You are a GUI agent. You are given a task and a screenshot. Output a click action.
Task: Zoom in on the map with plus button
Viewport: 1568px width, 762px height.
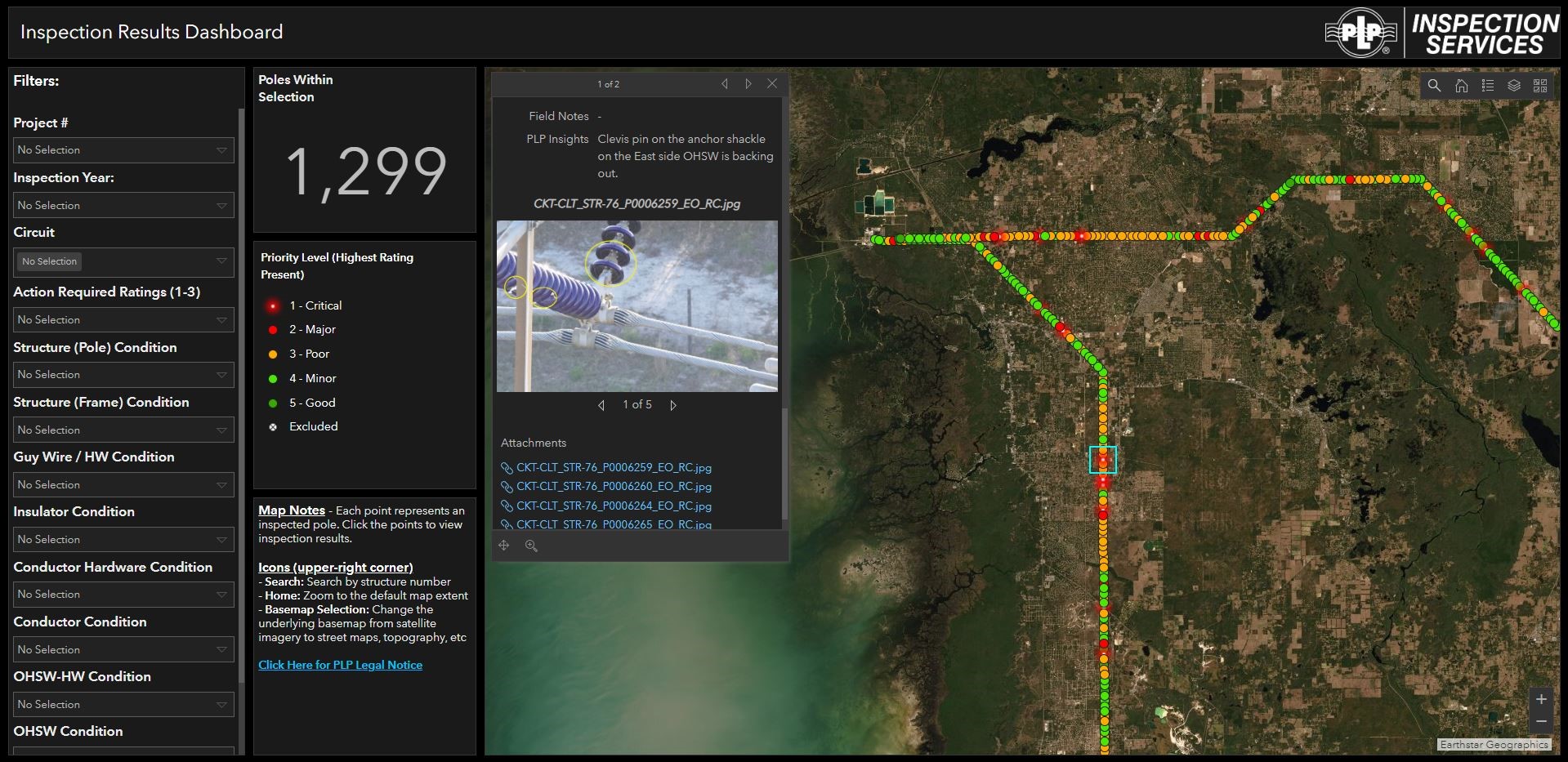pyautogui.click(x=1540, y=699)
